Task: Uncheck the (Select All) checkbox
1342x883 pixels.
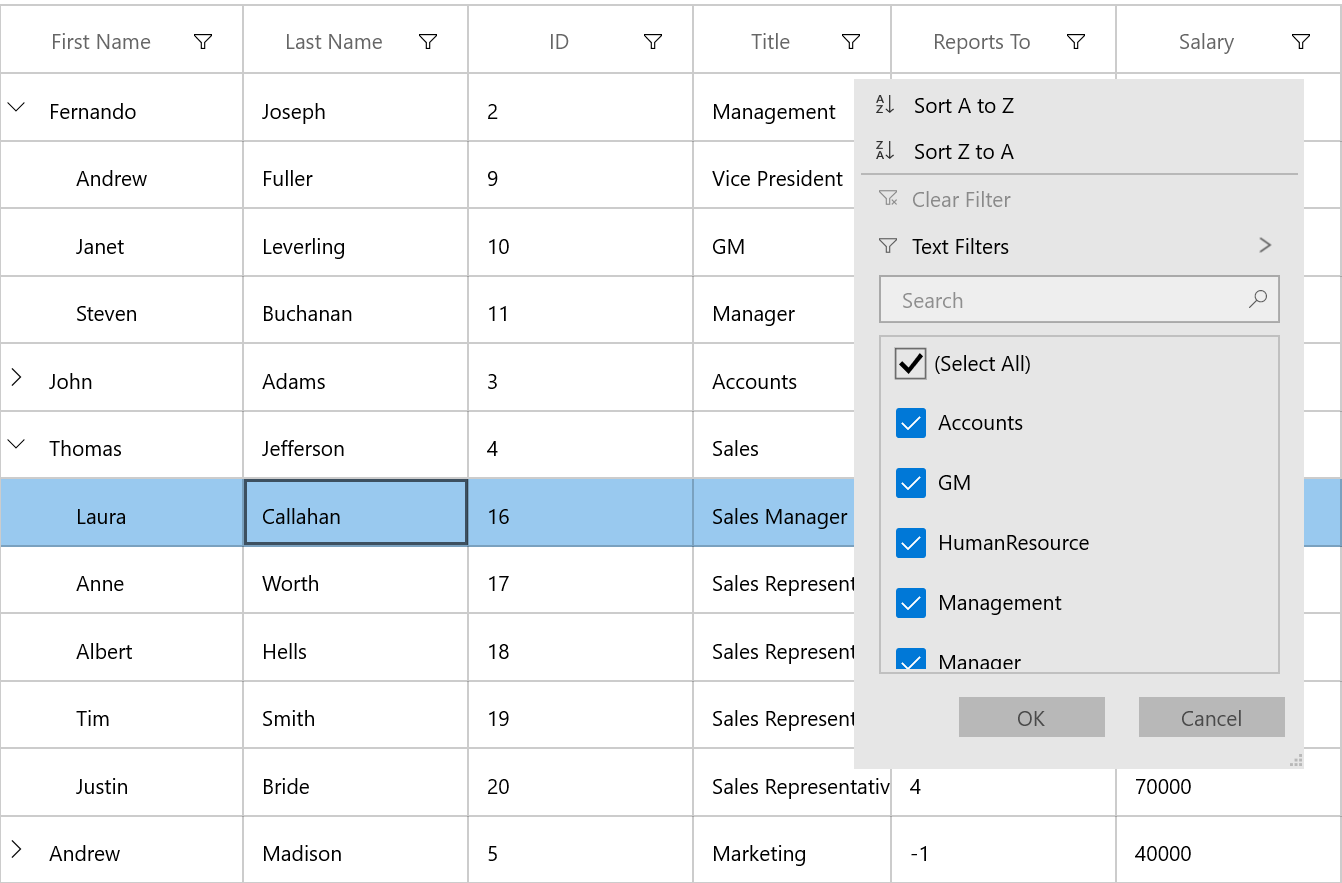Action: click(x=911, y=364)
